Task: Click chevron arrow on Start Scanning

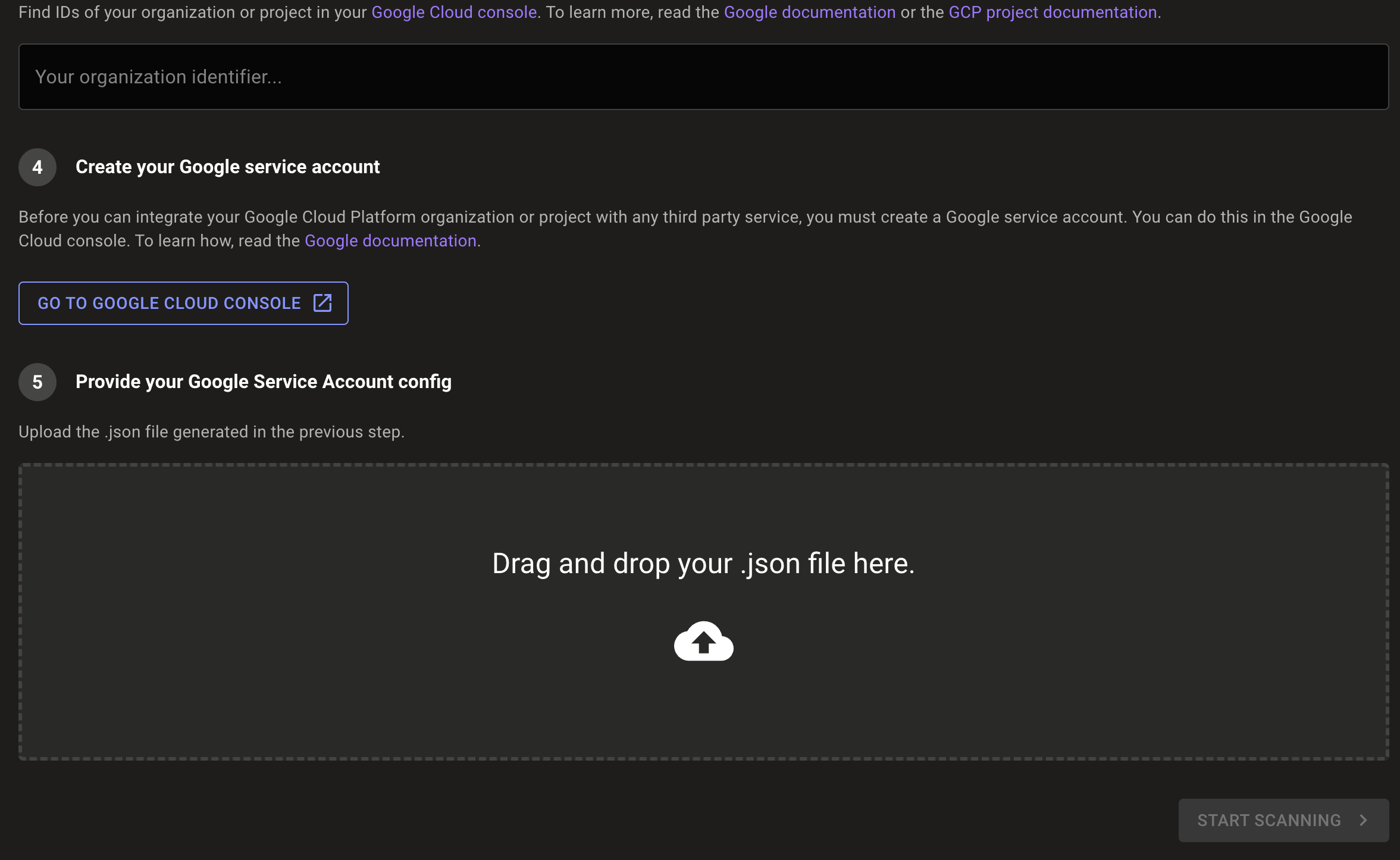Action: point(1363,820)
